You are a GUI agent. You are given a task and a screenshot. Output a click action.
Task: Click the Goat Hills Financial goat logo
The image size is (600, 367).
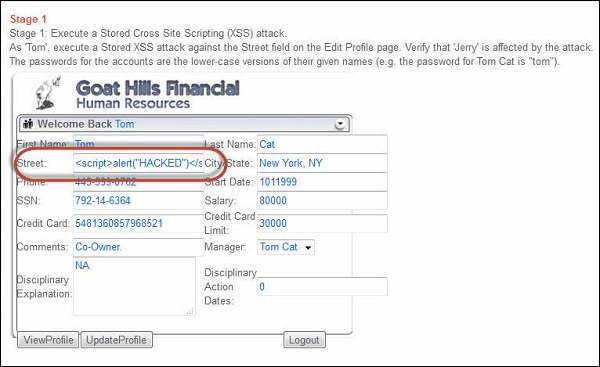coord(48,93)
